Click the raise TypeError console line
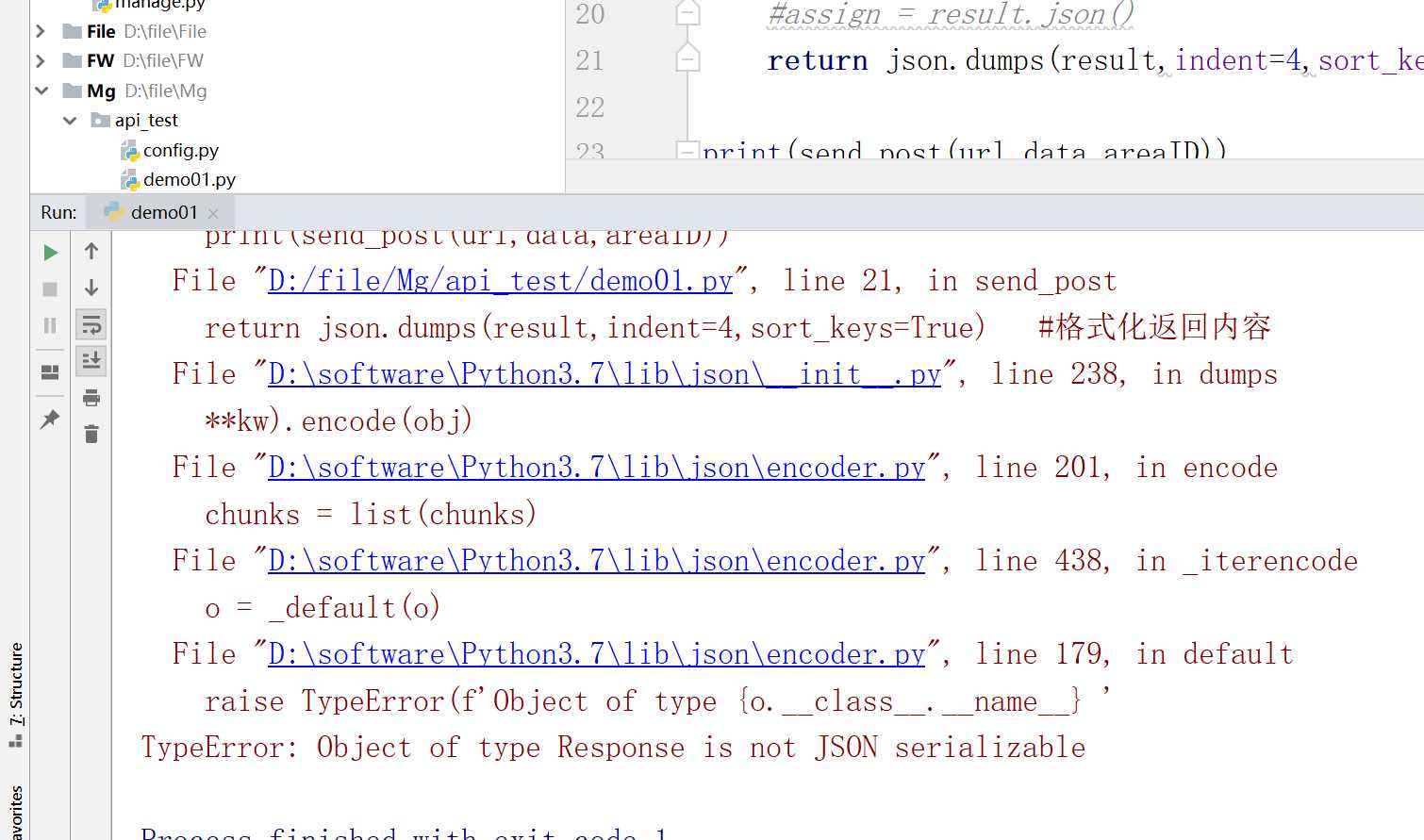Screen dimensions: 1424x840 tap(657, 701)
